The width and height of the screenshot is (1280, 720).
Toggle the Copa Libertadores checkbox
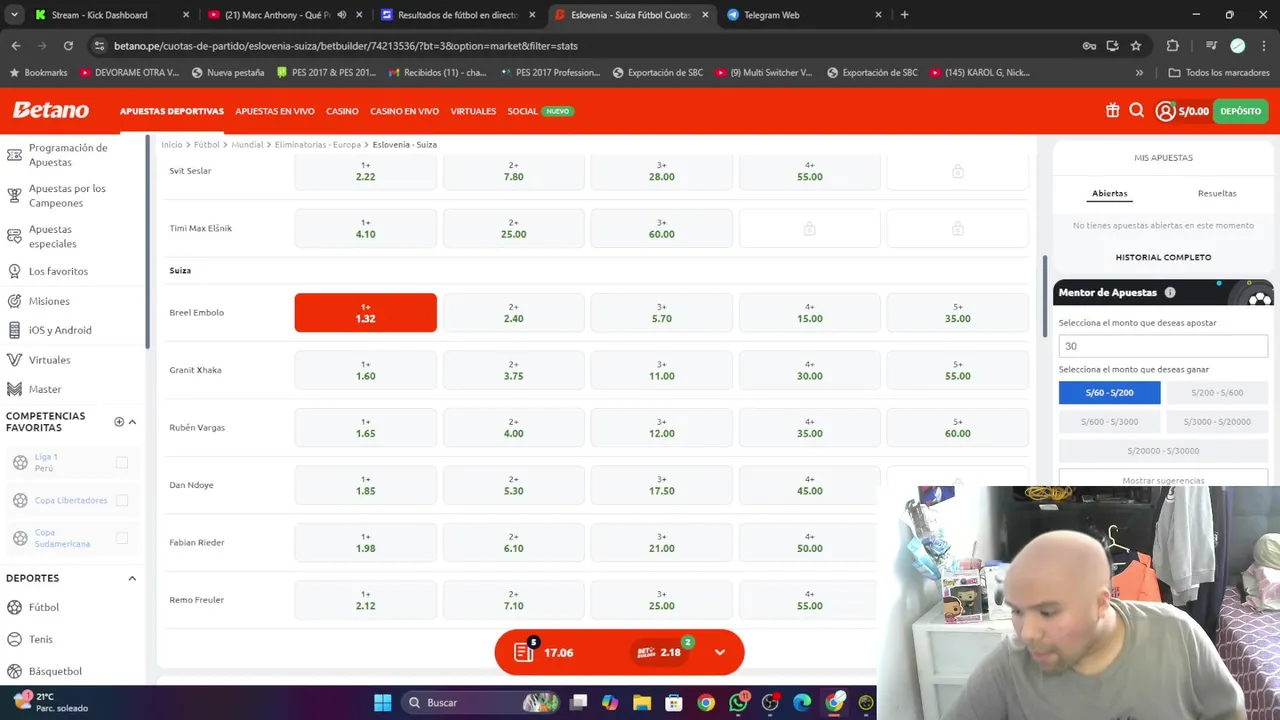[x=122, y=500]
